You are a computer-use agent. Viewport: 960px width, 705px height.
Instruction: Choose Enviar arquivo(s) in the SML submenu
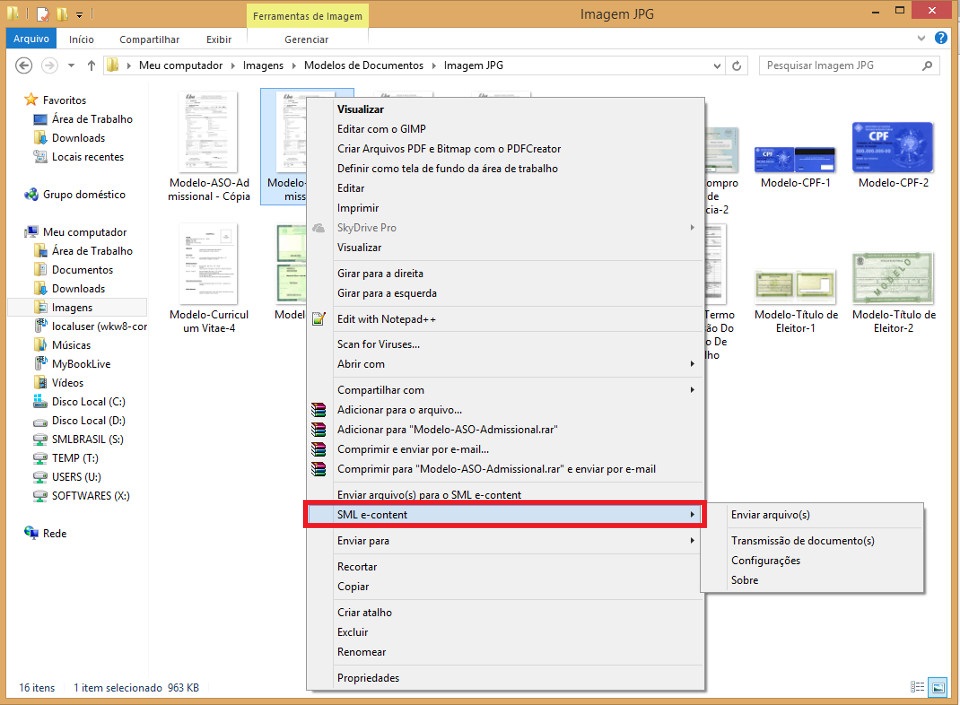(770, 515)
